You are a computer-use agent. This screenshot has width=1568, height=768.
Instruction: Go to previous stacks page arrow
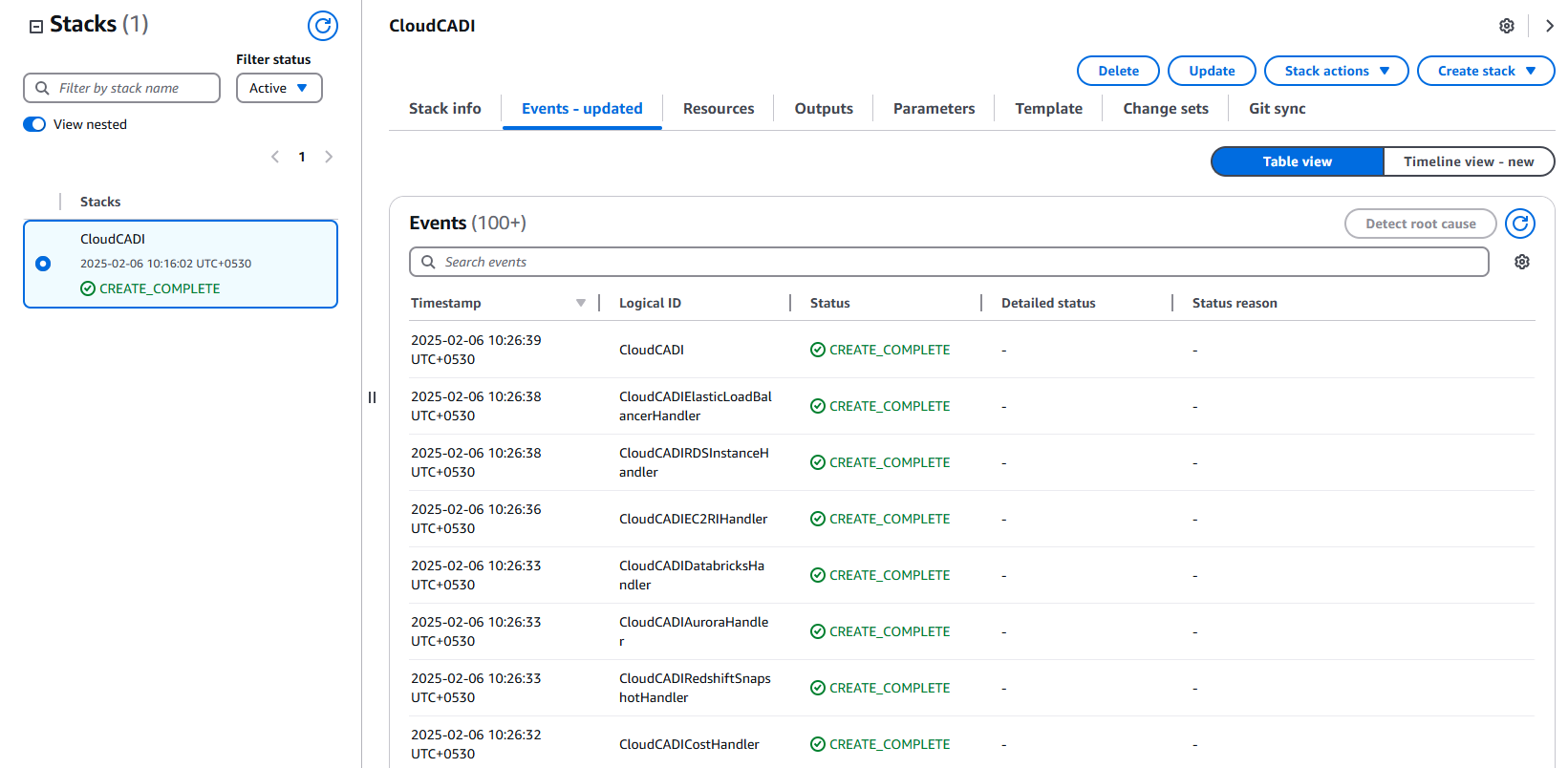tap(275, 157)
